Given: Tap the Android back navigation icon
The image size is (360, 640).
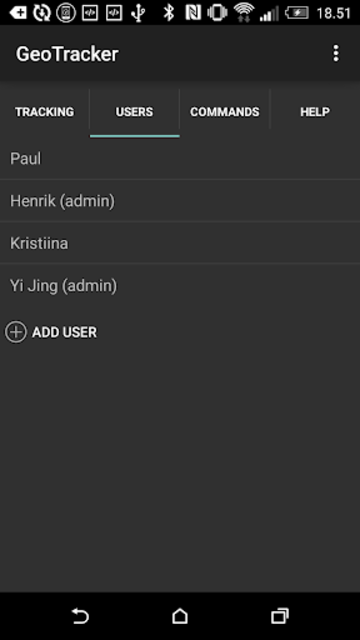Looking at the screenshot, I should click(x=80, y=616).
